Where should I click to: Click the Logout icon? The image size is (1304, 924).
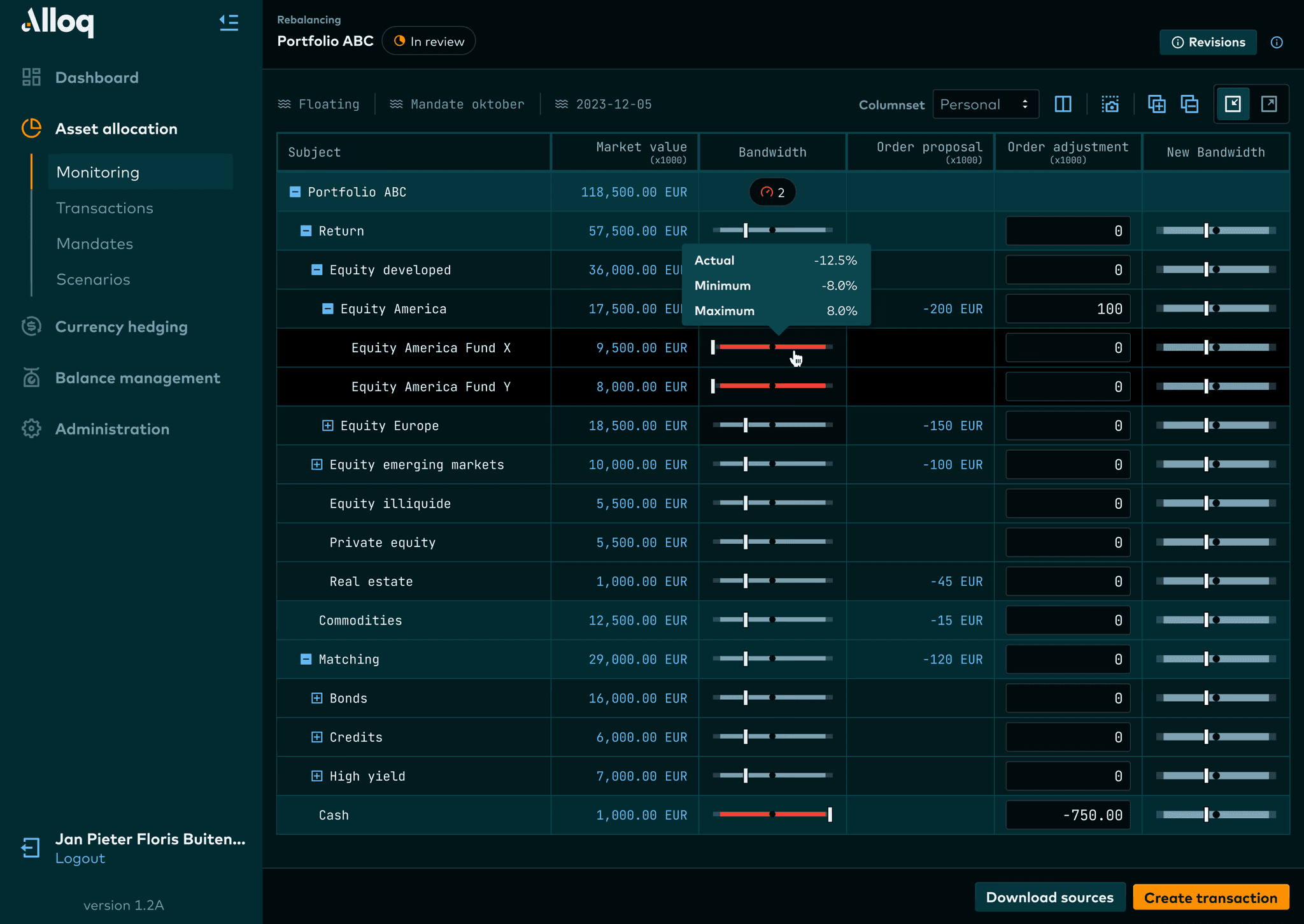[31, 848]
